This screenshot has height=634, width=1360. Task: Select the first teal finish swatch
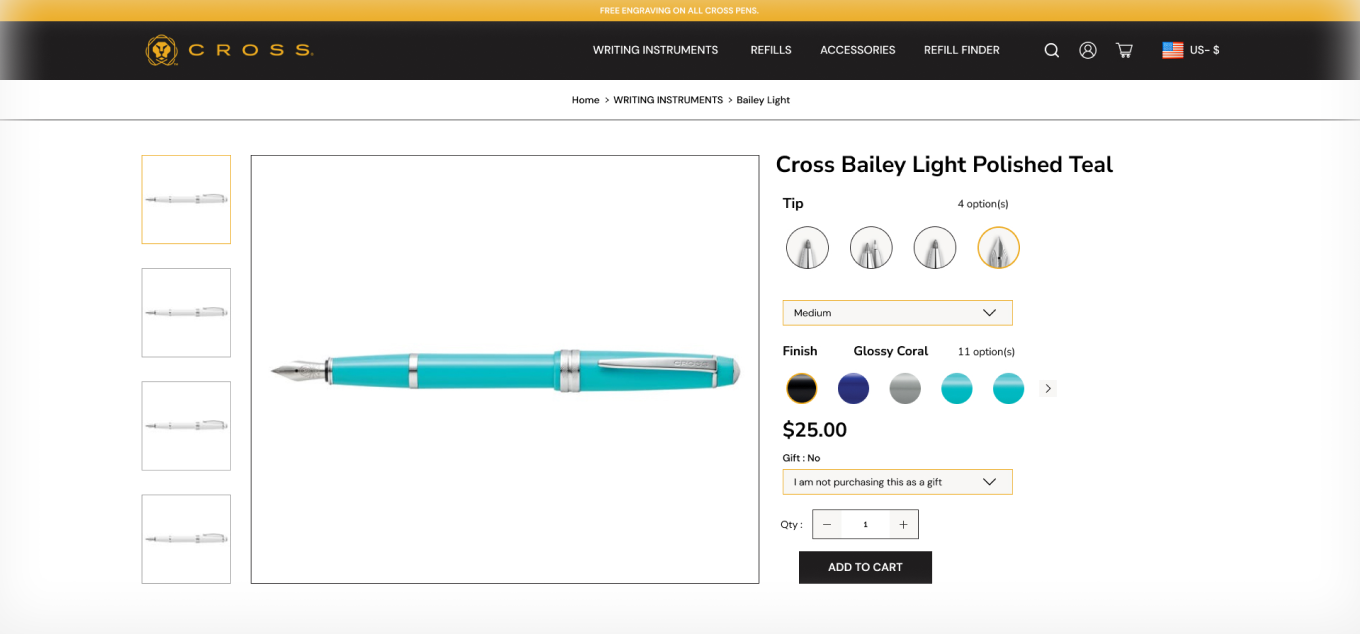pos(957,388)
